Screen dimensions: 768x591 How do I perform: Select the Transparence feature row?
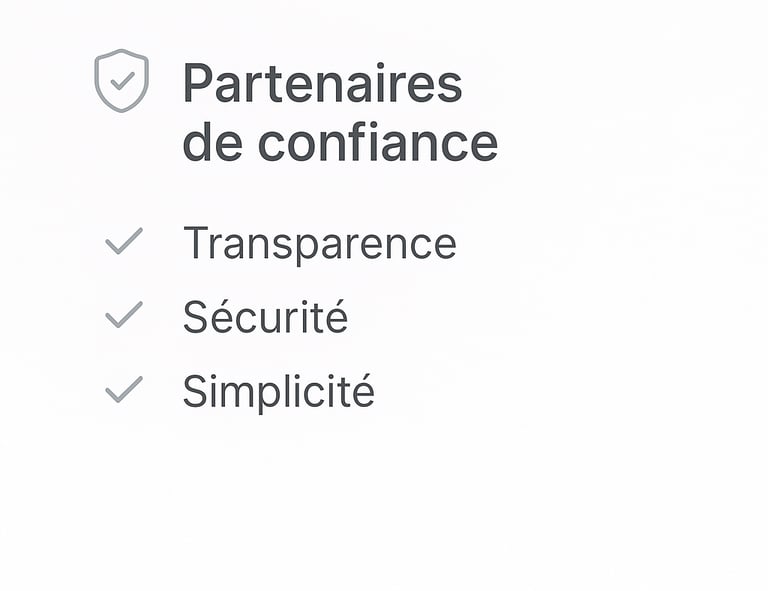(x=280, y=244)
